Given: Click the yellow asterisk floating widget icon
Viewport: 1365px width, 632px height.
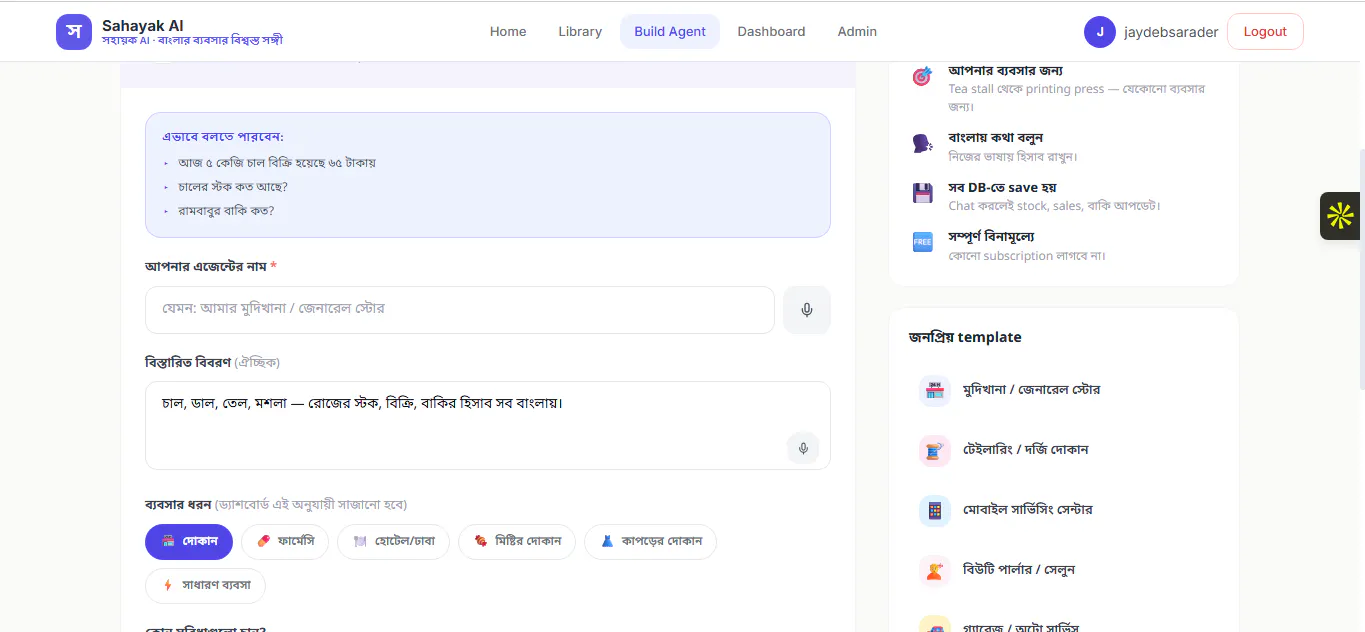Looking at the screenshot, I should tap(1340, 216).
